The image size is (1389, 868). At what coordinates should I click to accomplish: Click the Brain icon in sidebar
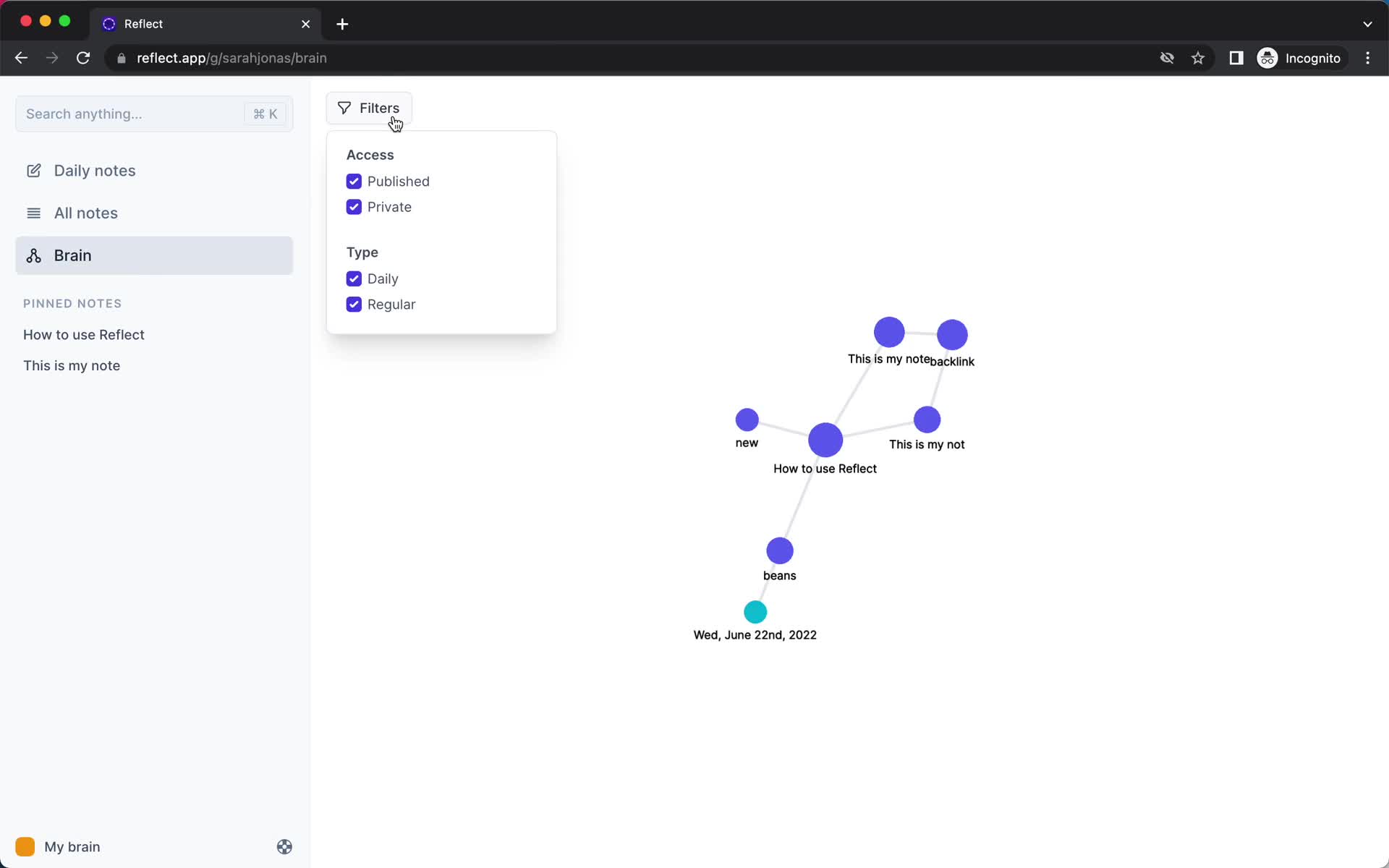tap(33, 255)
